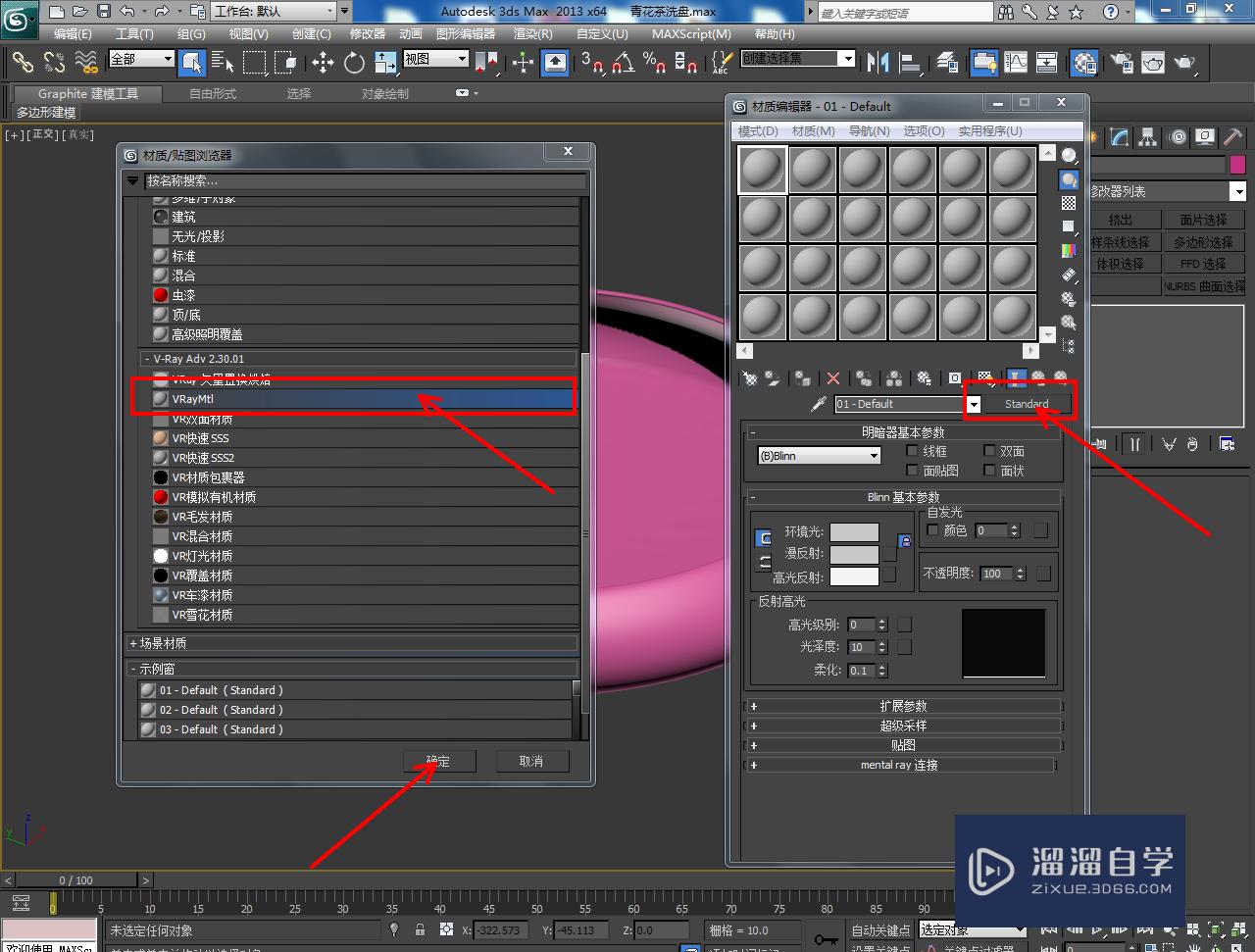Open Select by Name tool

pyautogui.click(x=222, y=63)
